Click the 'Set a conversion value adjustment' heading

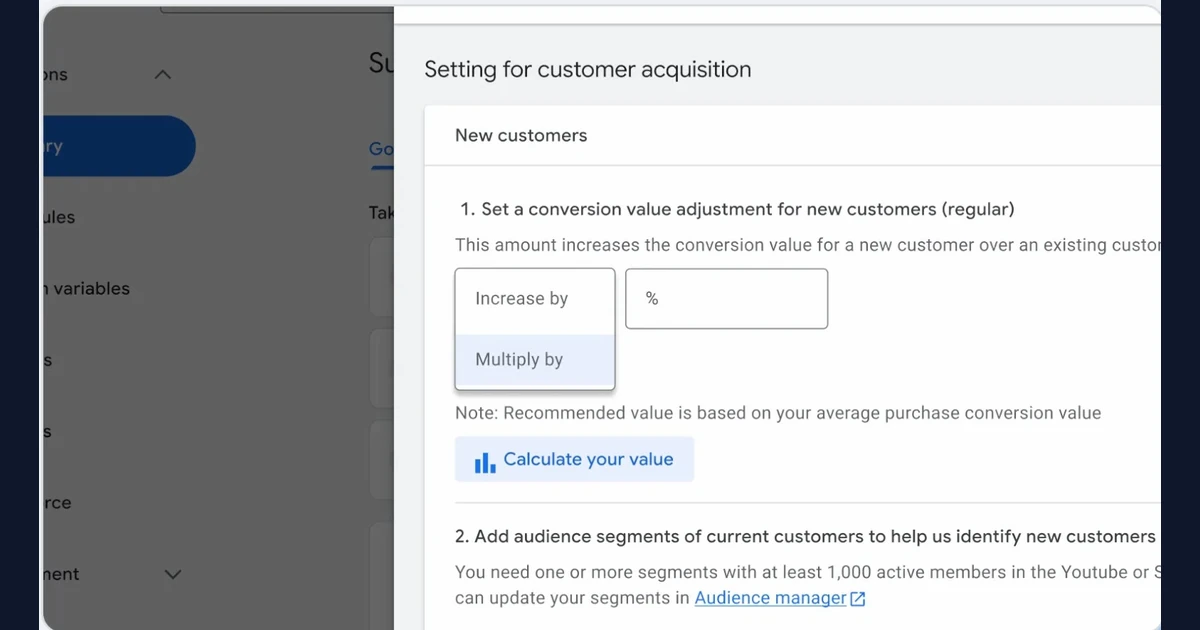[737, 209]
